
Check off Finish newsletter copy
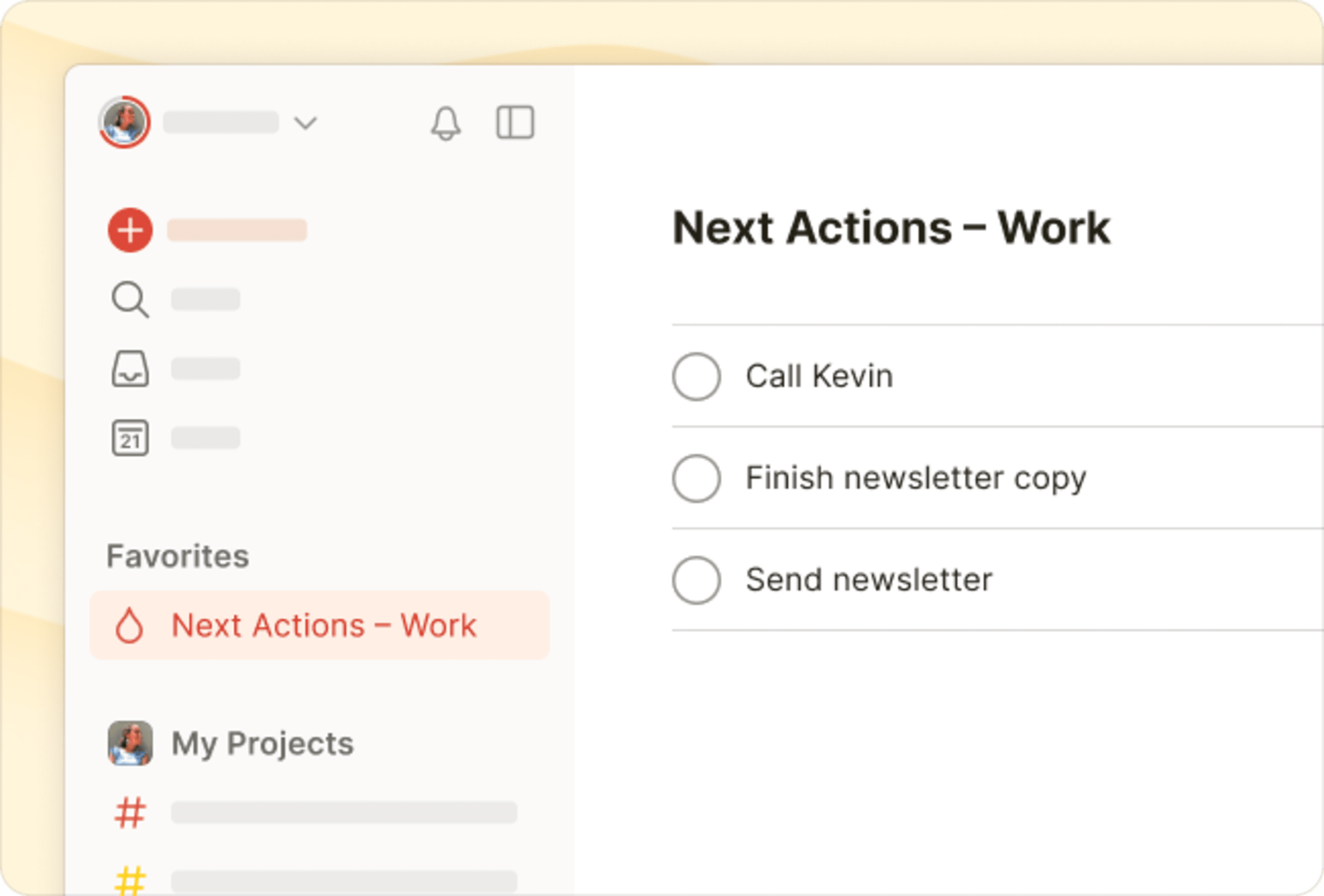pyautogui.click(x=696, y=478)
